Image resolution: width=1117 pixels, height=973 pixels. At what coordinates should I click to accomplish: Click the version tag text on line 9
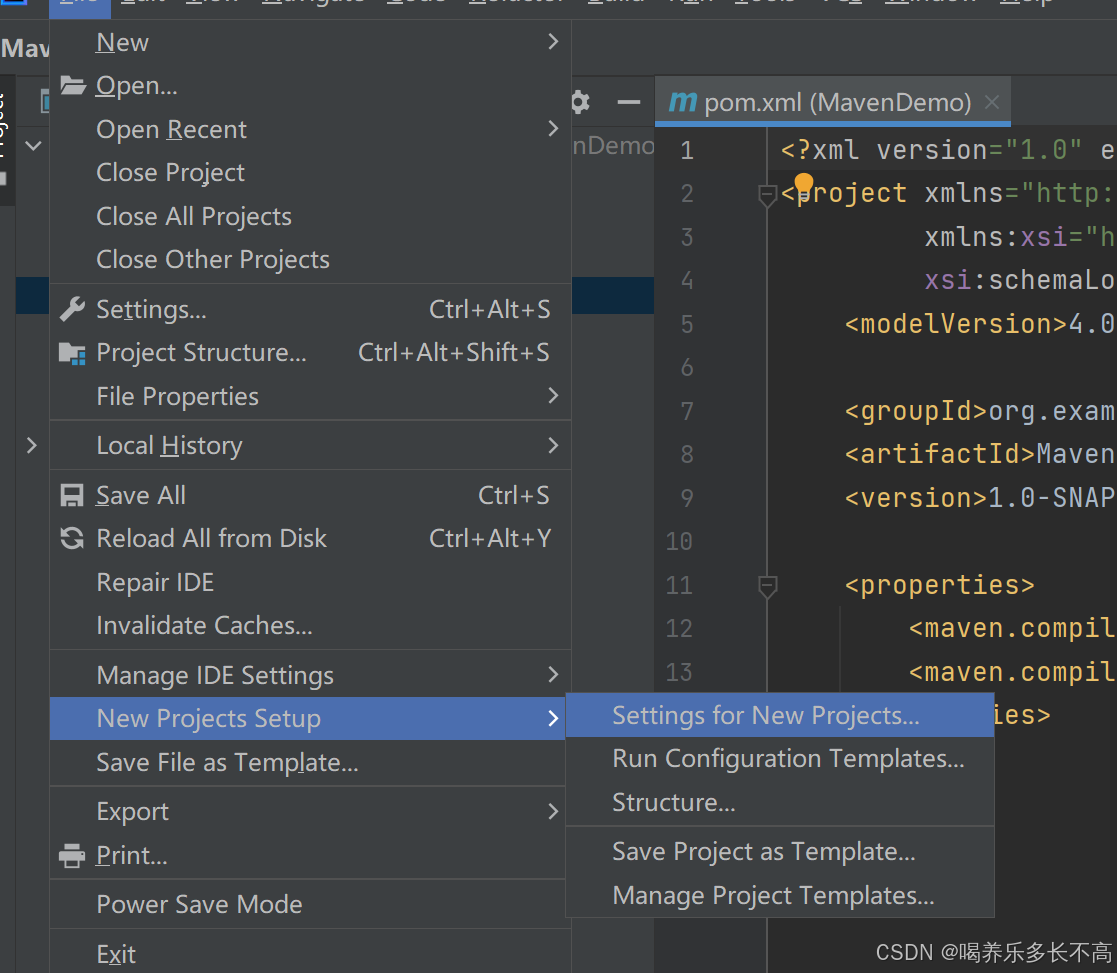click(916, 498)
